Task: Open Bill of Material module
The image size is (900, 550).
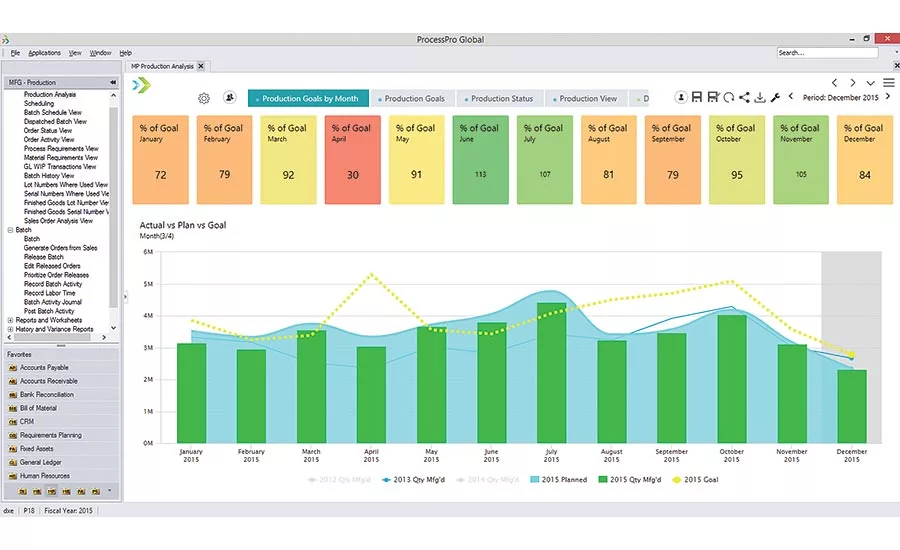Action: point(61,408)
